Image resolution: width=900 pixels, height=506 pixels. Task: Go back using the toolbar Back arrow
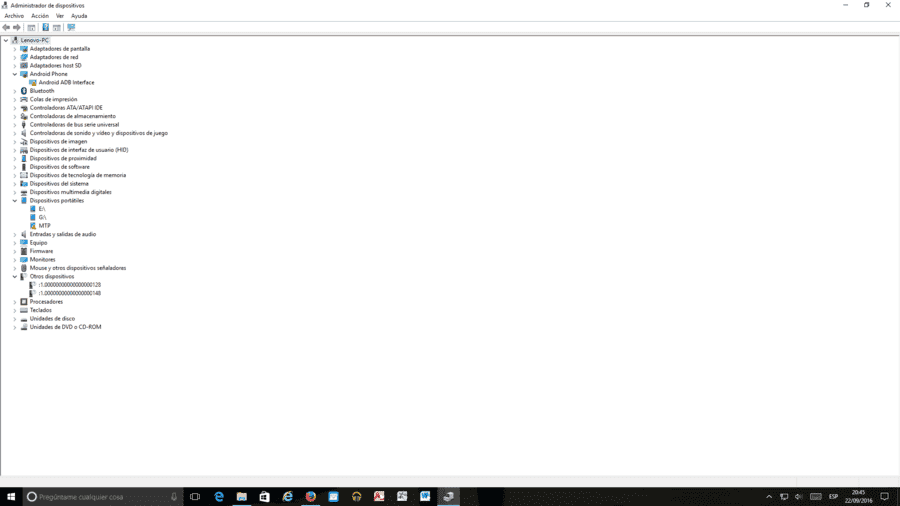point(6,28)
